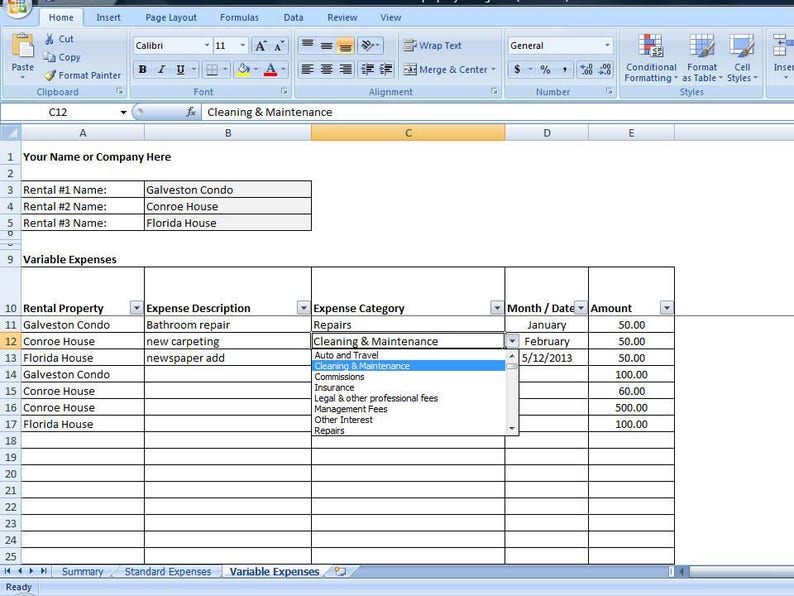Center text horizontally in cell
Image resolution: width=794 pixels, height=596 pixels.
(327, 69)
